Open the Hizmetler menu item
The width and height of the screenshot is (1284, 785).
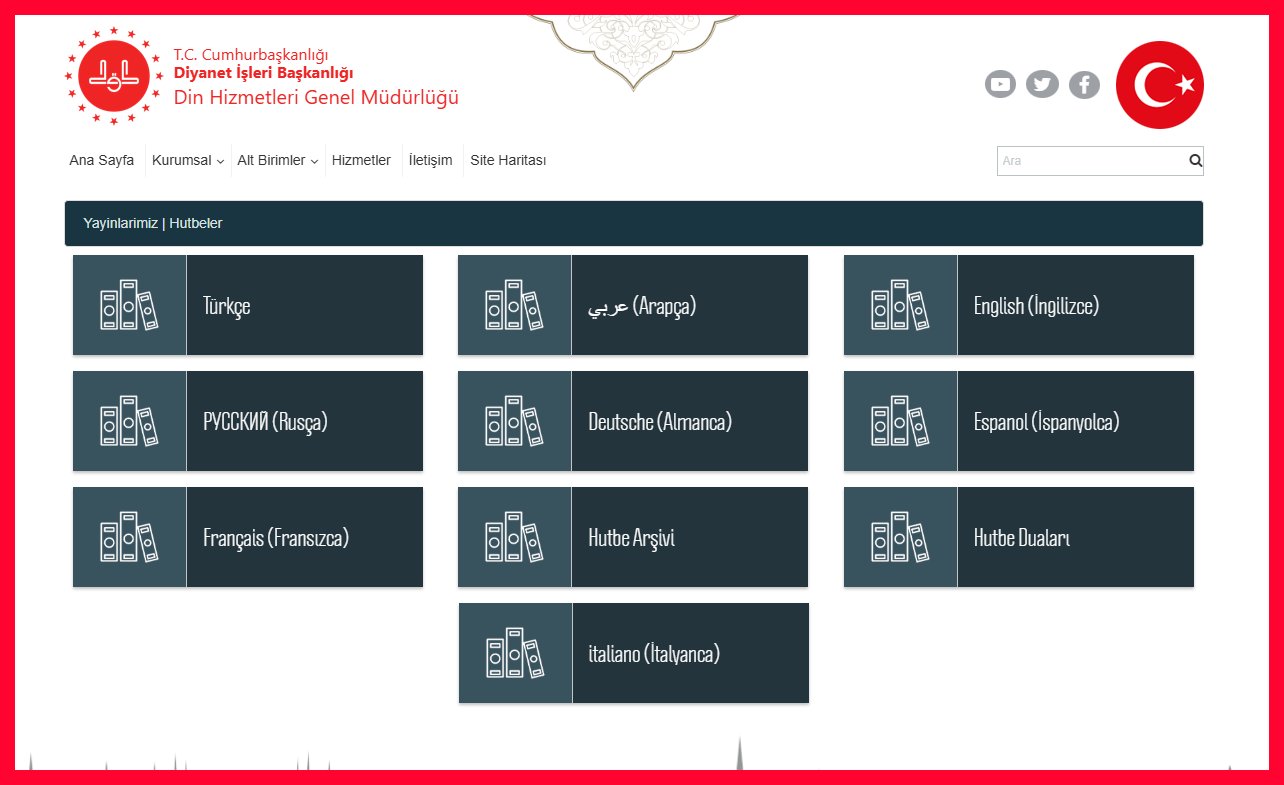[361, 160]
